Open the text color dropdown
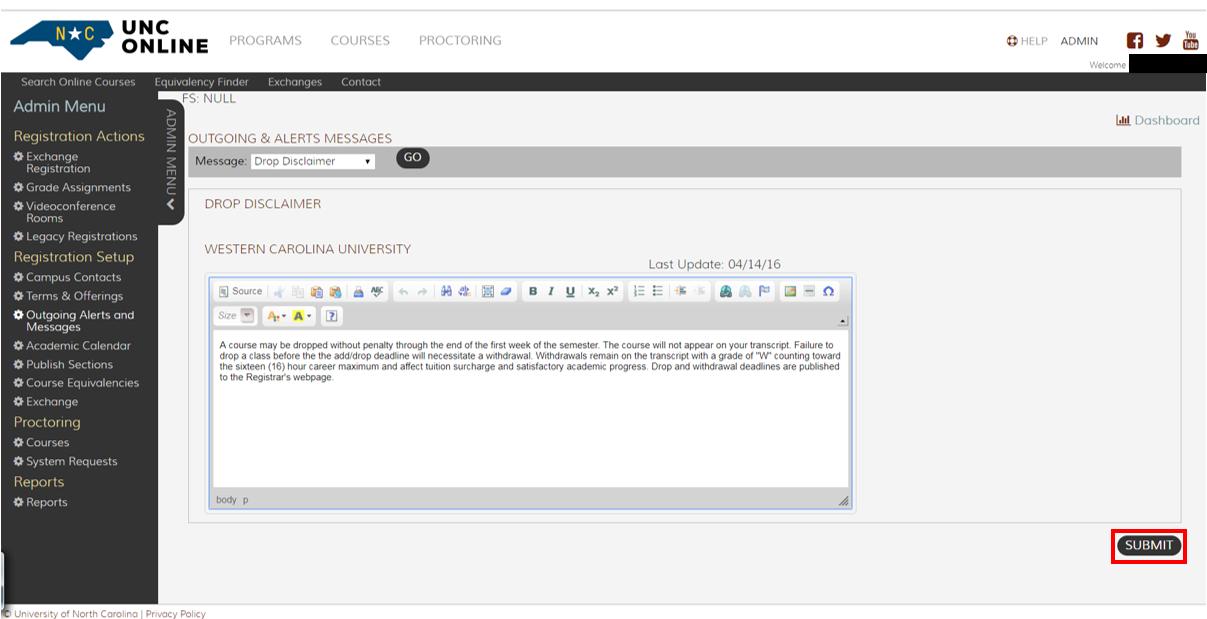Viewport: 1207px width, 619px height. 275,316
